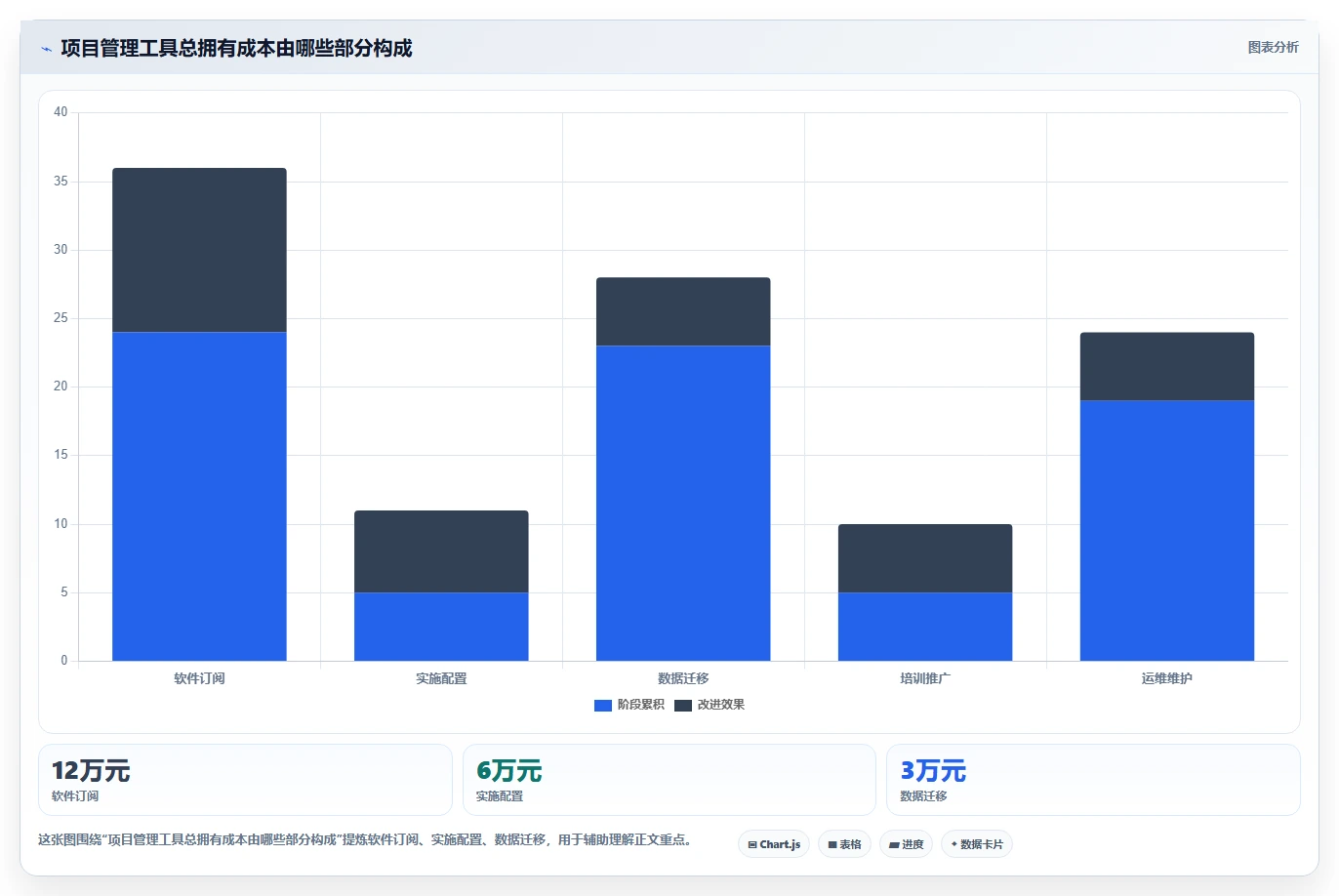Click the dark segment of 数据迁移 bar
This screenshot has height=896, width=1339.
point(683,311)
